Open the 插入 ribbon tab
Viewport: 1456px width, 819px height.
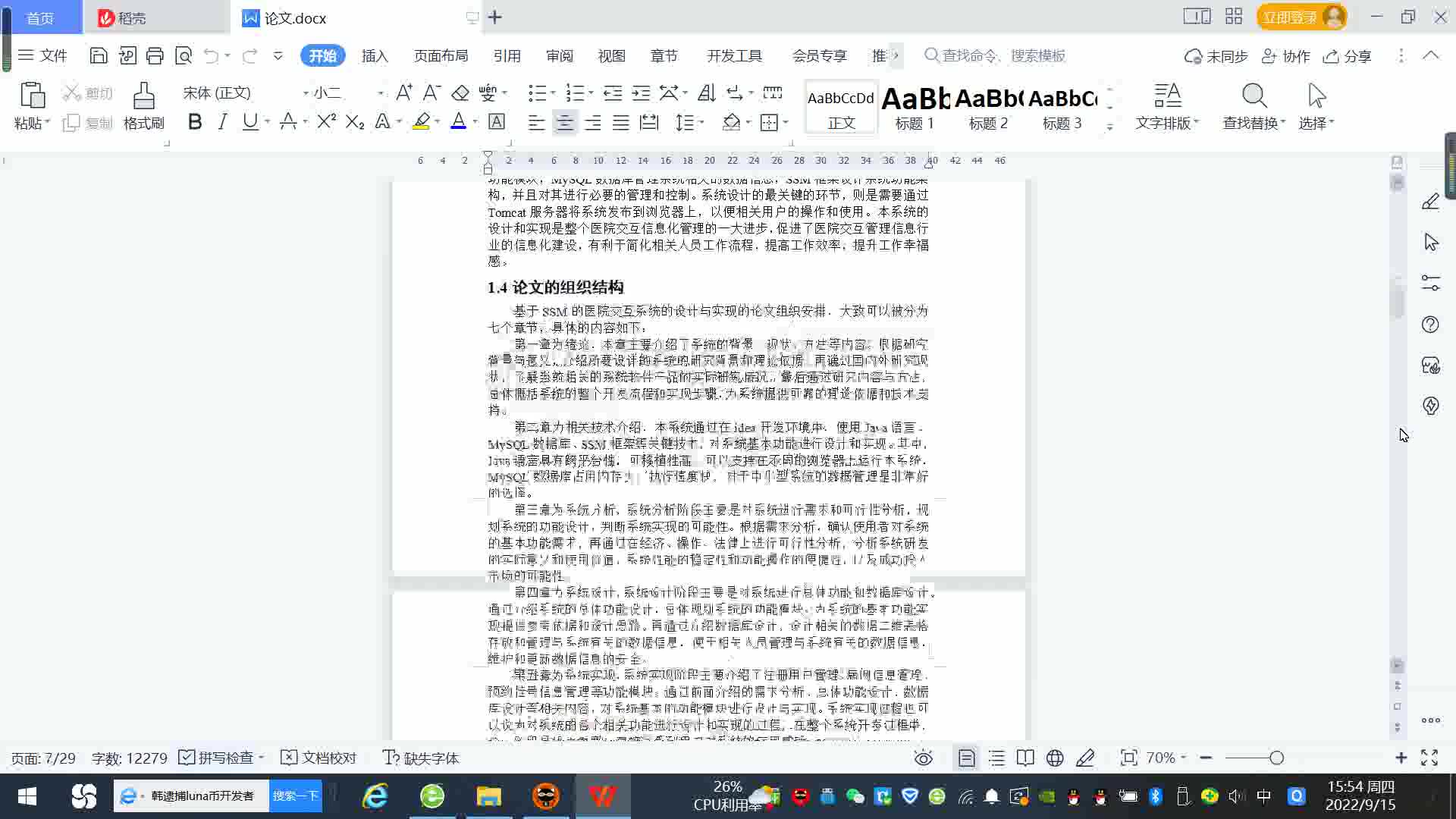(x=375, y=56)
